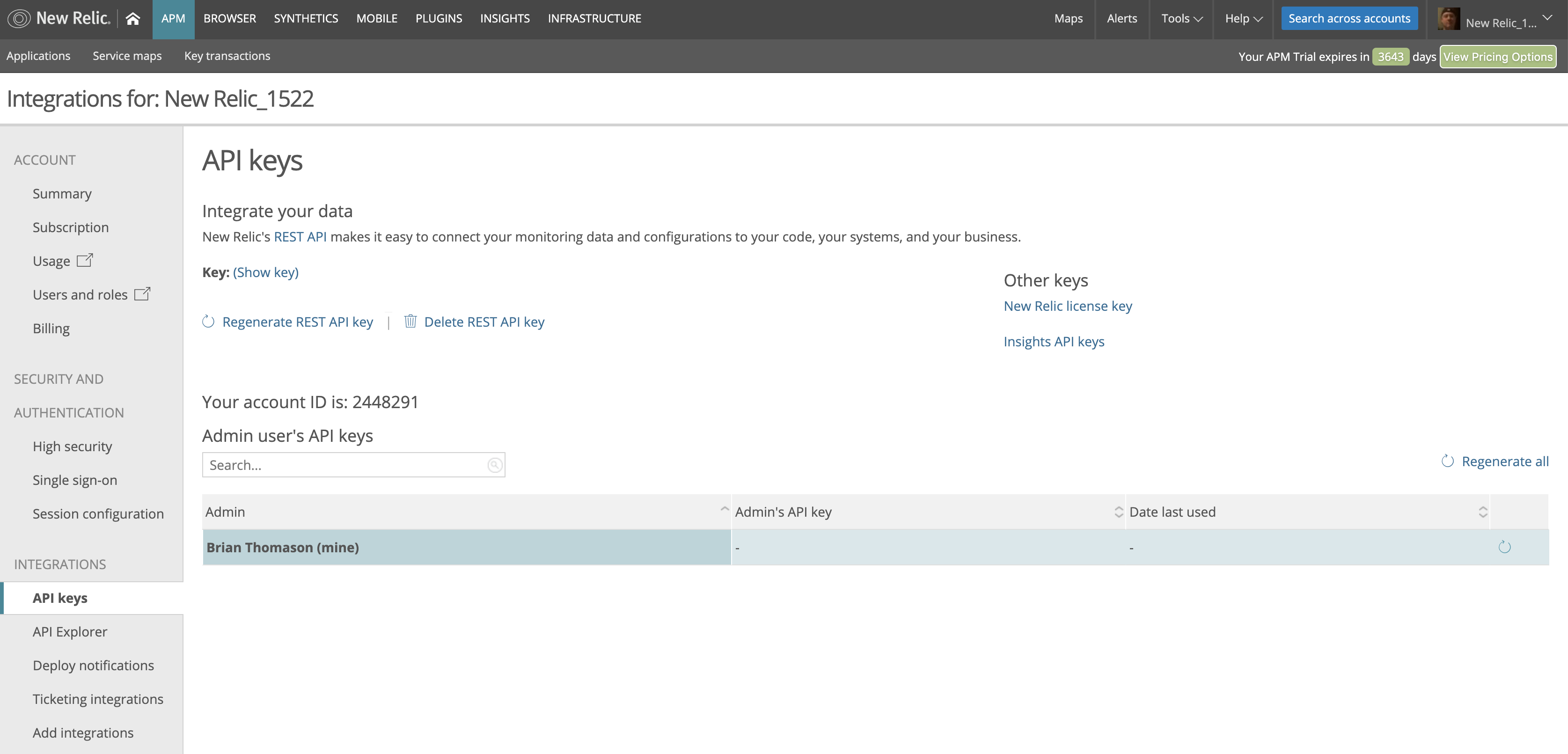Click the Regenerate all circular arrow icon
Image resolution: width=1568 pixels, height=754 pixels.
pos(1448,461)
